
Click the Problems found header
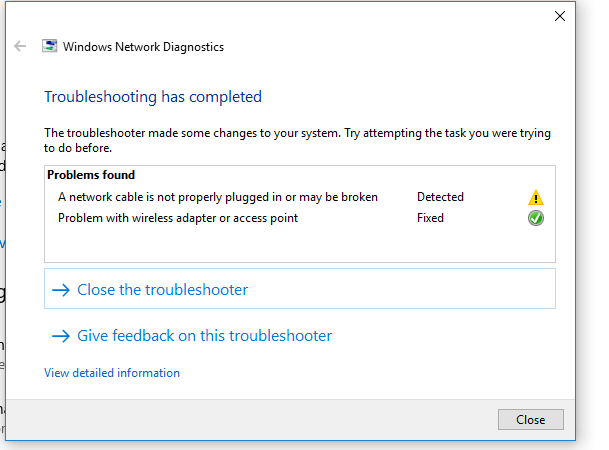pos(91,175)
